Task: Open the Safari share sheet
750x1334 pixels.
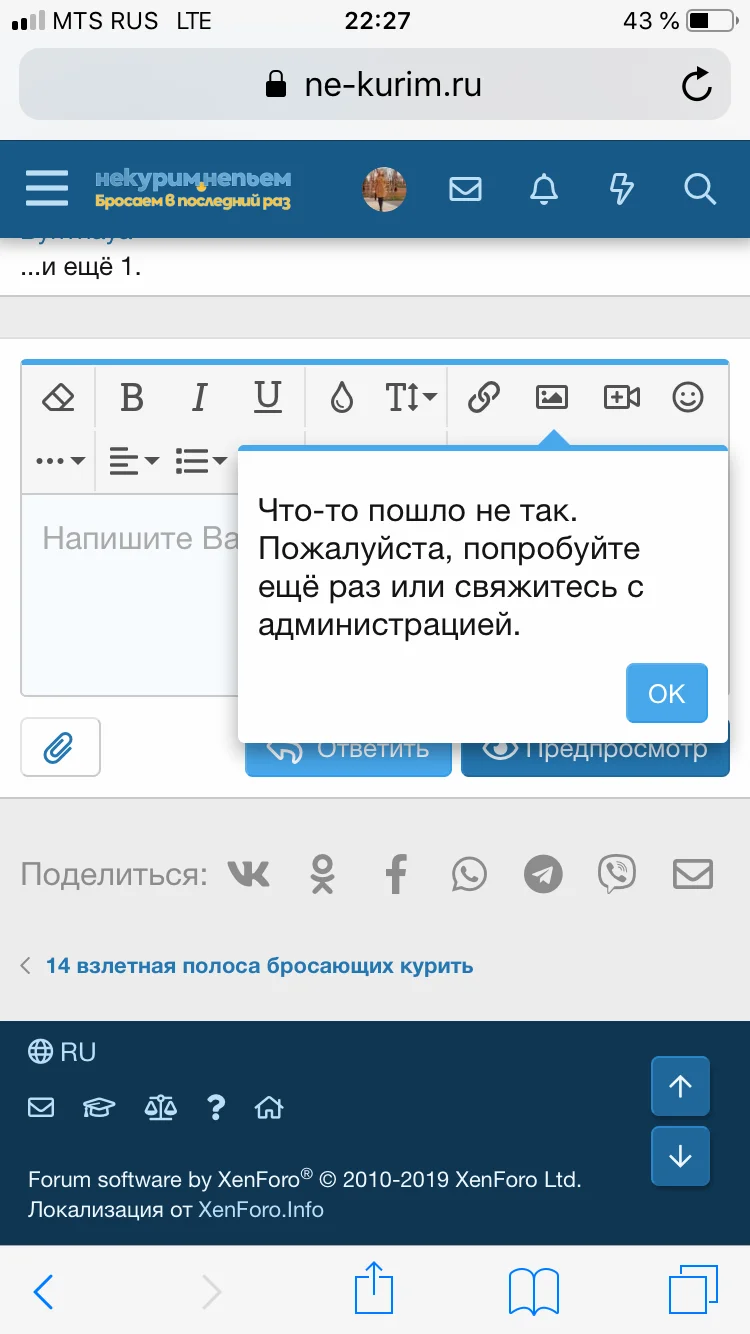Action: tap(375, 1288)
